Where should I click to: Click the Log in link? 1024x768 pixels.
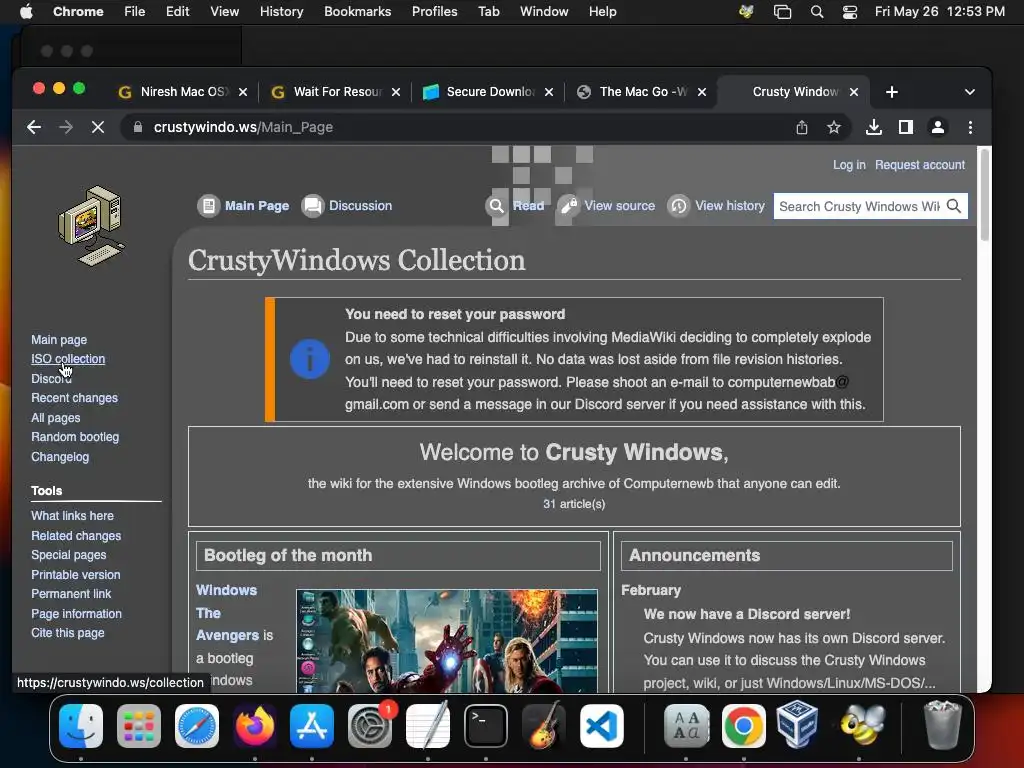849,165
